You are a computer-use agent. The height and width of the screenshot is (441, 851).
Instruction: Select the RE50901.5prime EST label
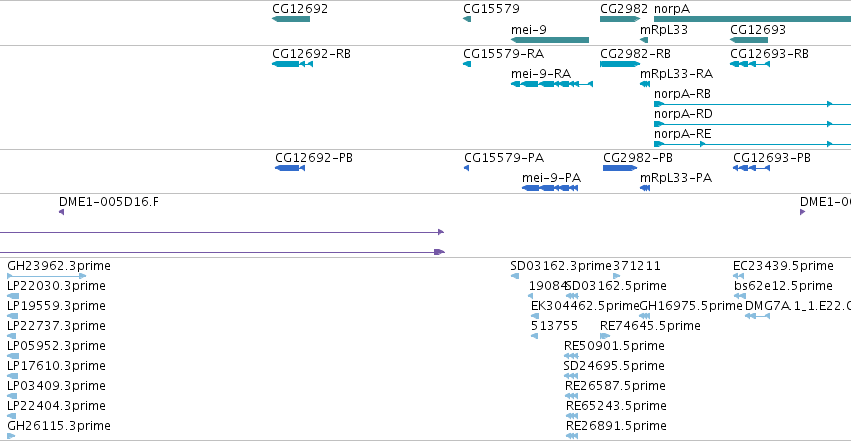(x=614, y=346)
